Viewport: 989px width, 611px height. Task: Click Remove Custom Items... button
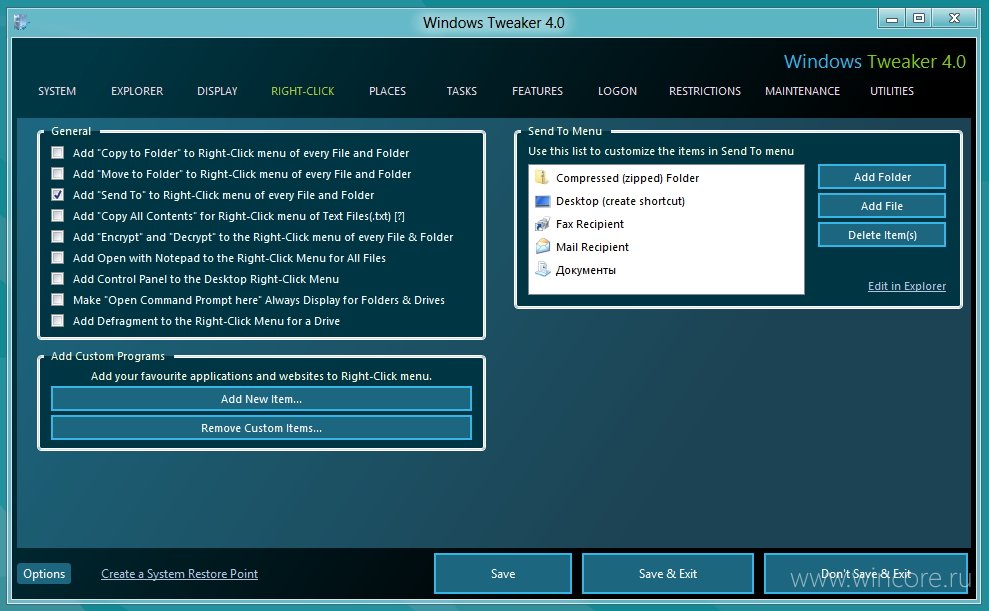click(261, 428)
